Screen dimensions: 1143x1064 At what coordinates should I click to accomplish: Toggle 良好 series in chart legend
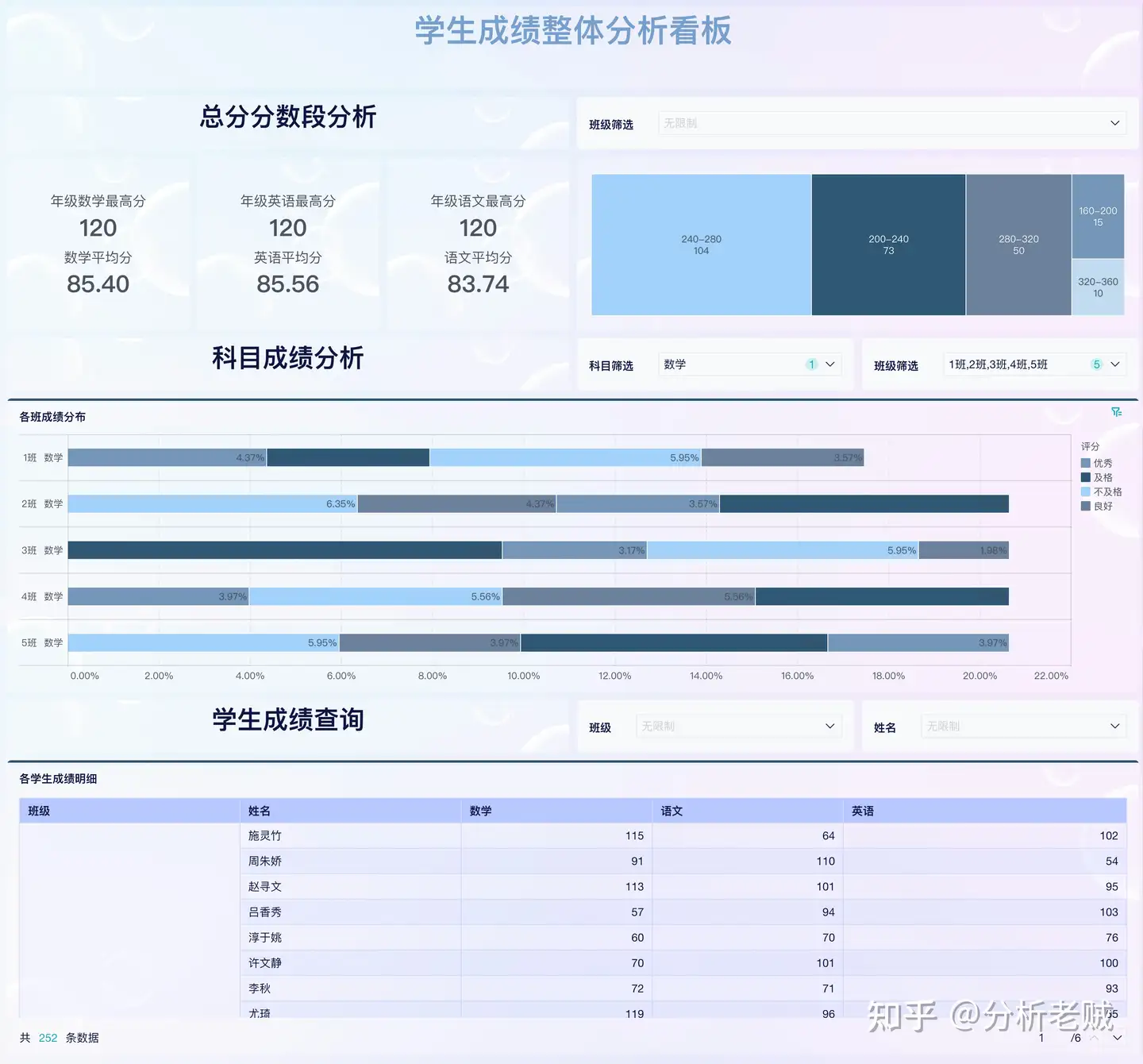[1097, 506]
